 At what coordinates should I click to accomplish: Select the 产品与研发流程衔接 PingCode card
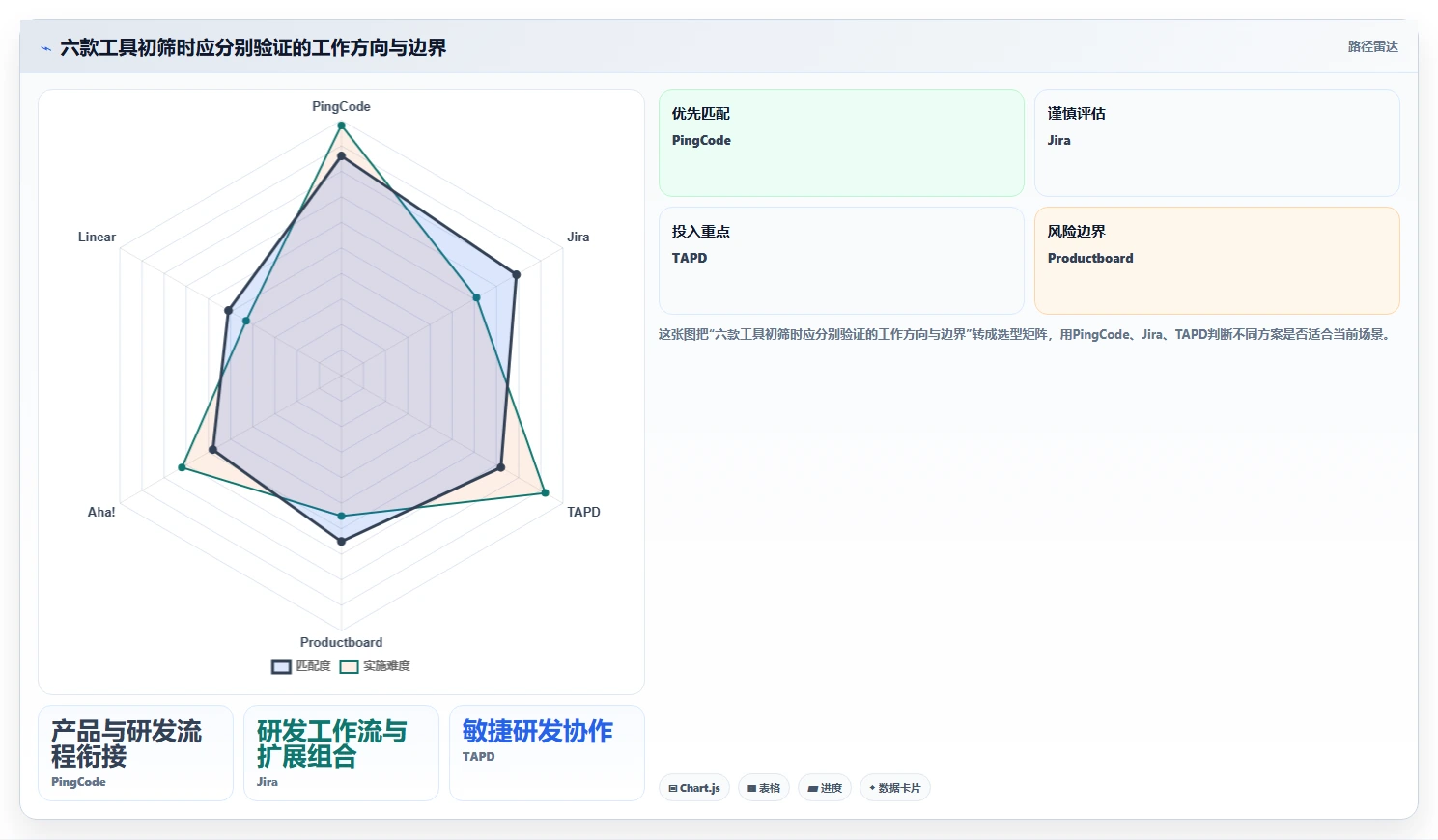135,753
